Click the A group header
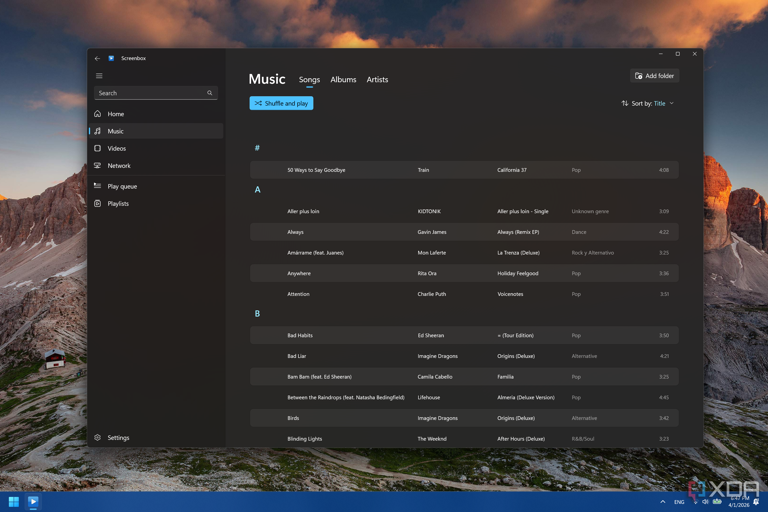 [x=257, y=190]
